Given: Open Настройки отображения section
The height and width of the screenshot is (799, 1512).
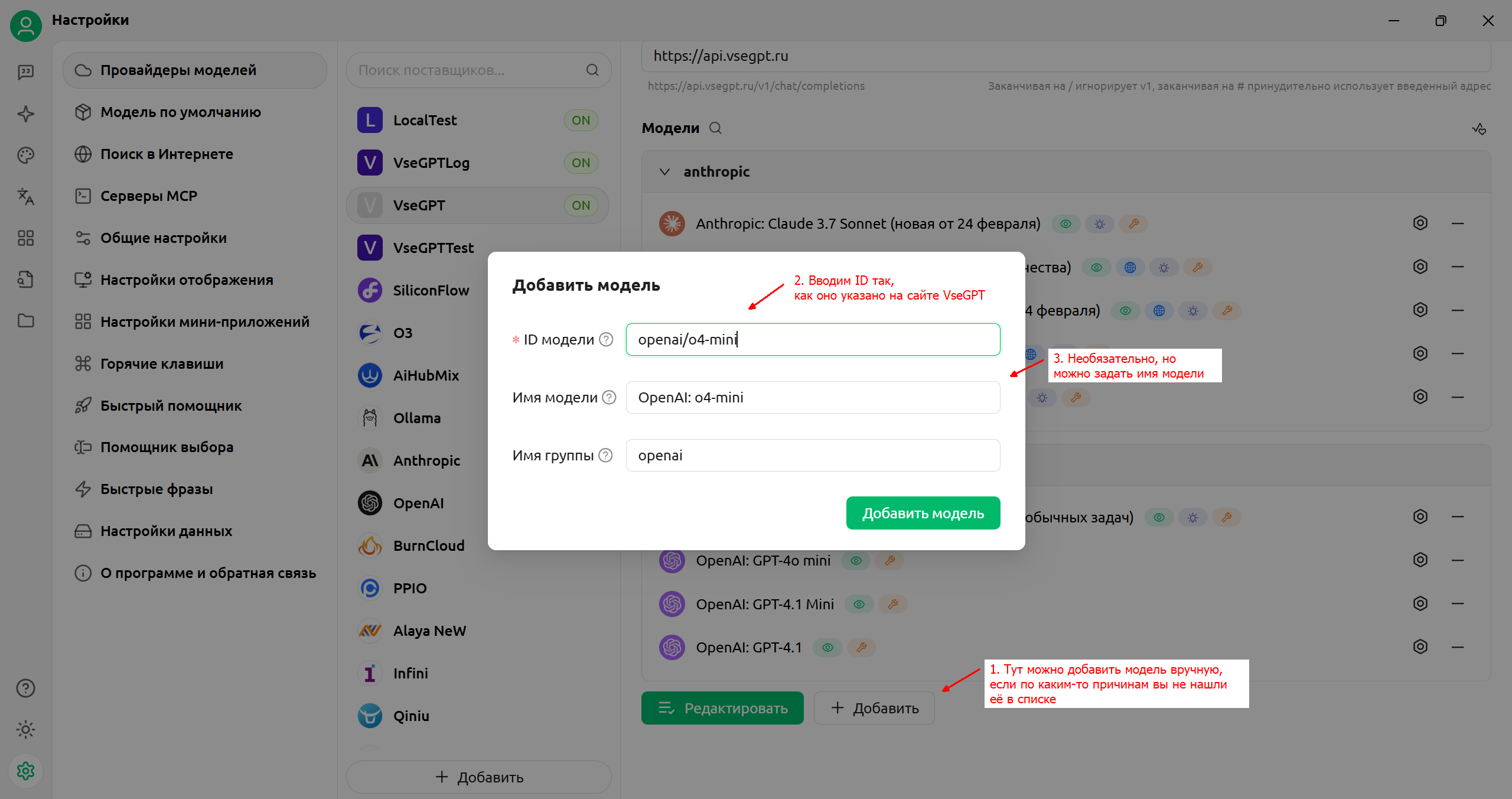Looking at the screenshot, I should 195,280.
